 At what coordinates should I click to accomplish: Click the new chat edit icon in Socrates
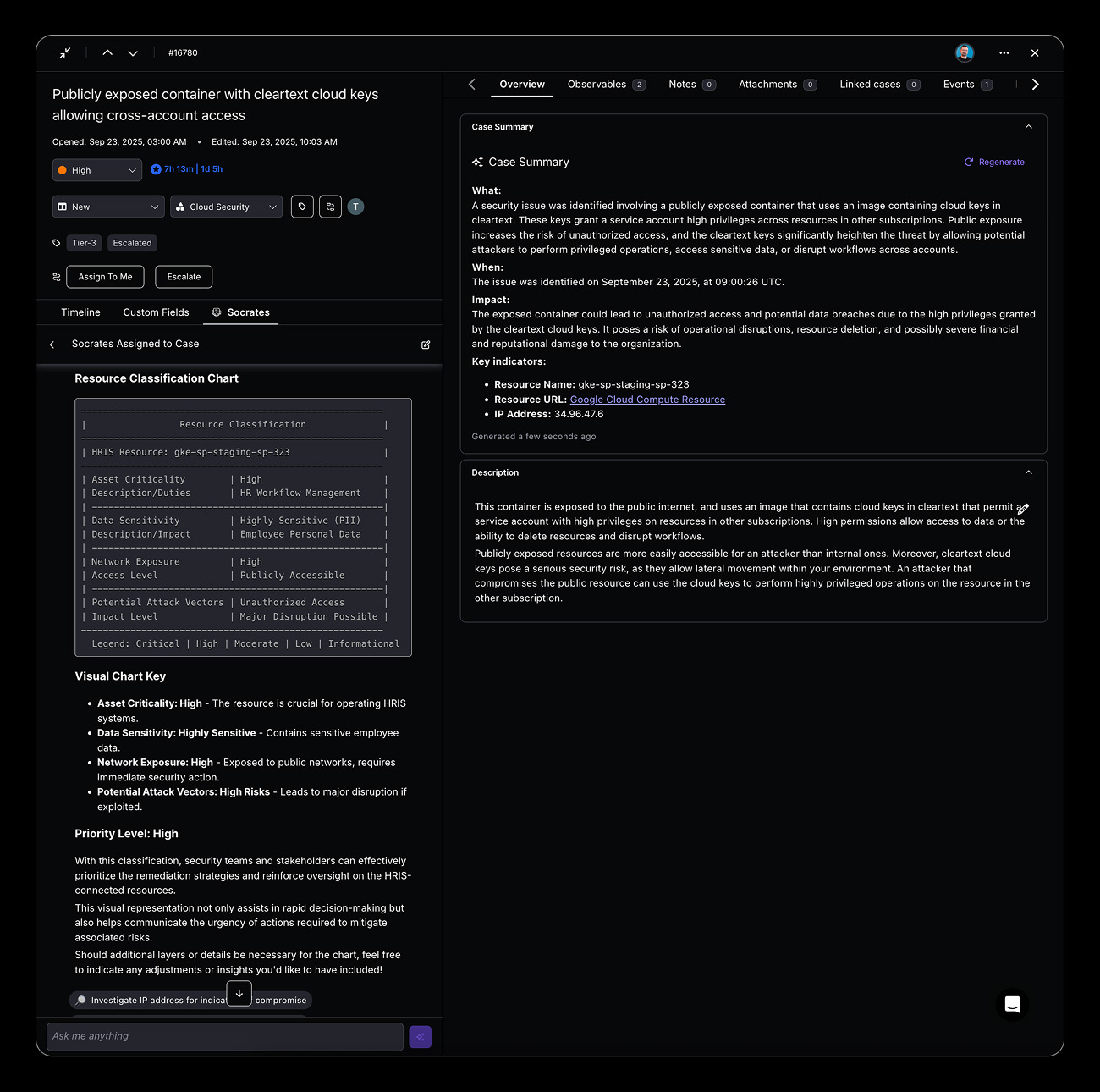(x=426, y=345)
